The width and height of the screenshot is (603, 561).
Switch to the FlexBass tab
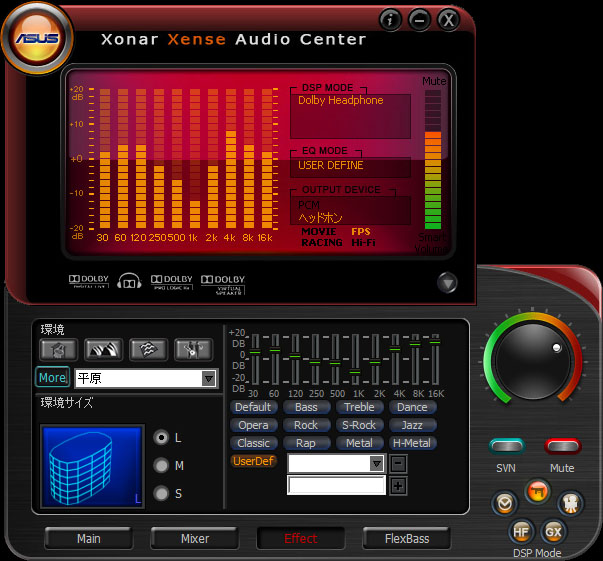(407, 538)
